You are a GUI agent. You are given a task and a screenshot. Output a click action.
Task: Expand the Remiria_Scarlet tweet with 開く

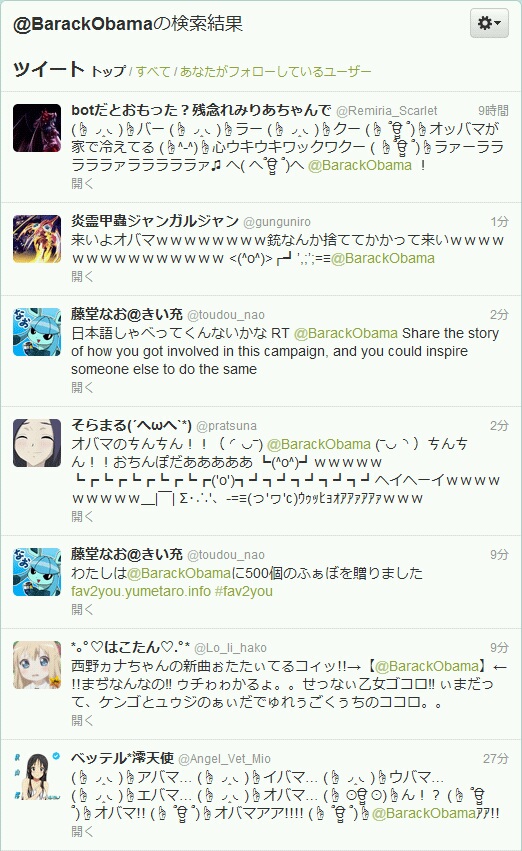click(x=82, y=183)
